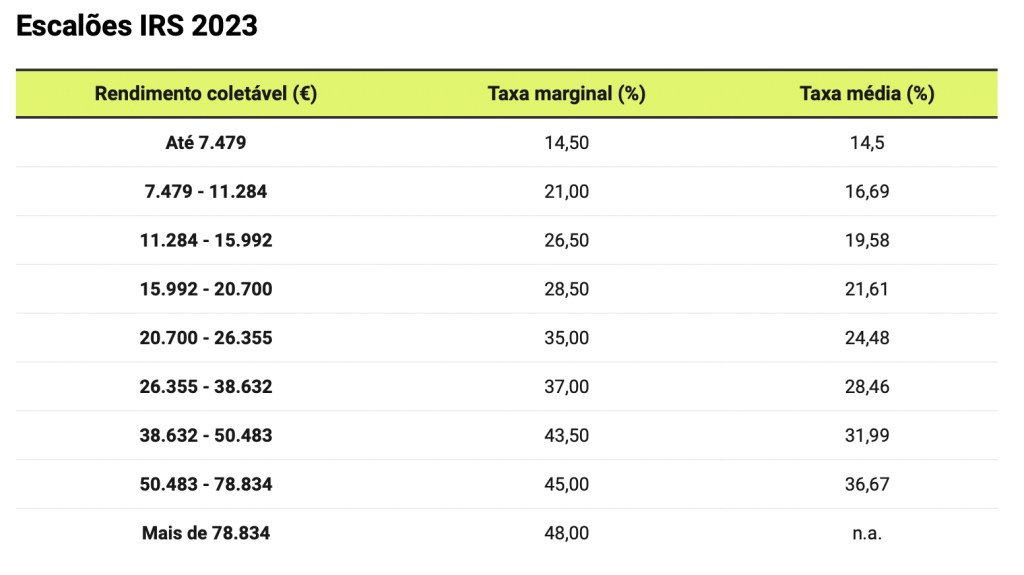The image size is (1024, 575).
Task: Select the "n.a." average rate cell
Action: pyautogui.click(x=867, y=534)
